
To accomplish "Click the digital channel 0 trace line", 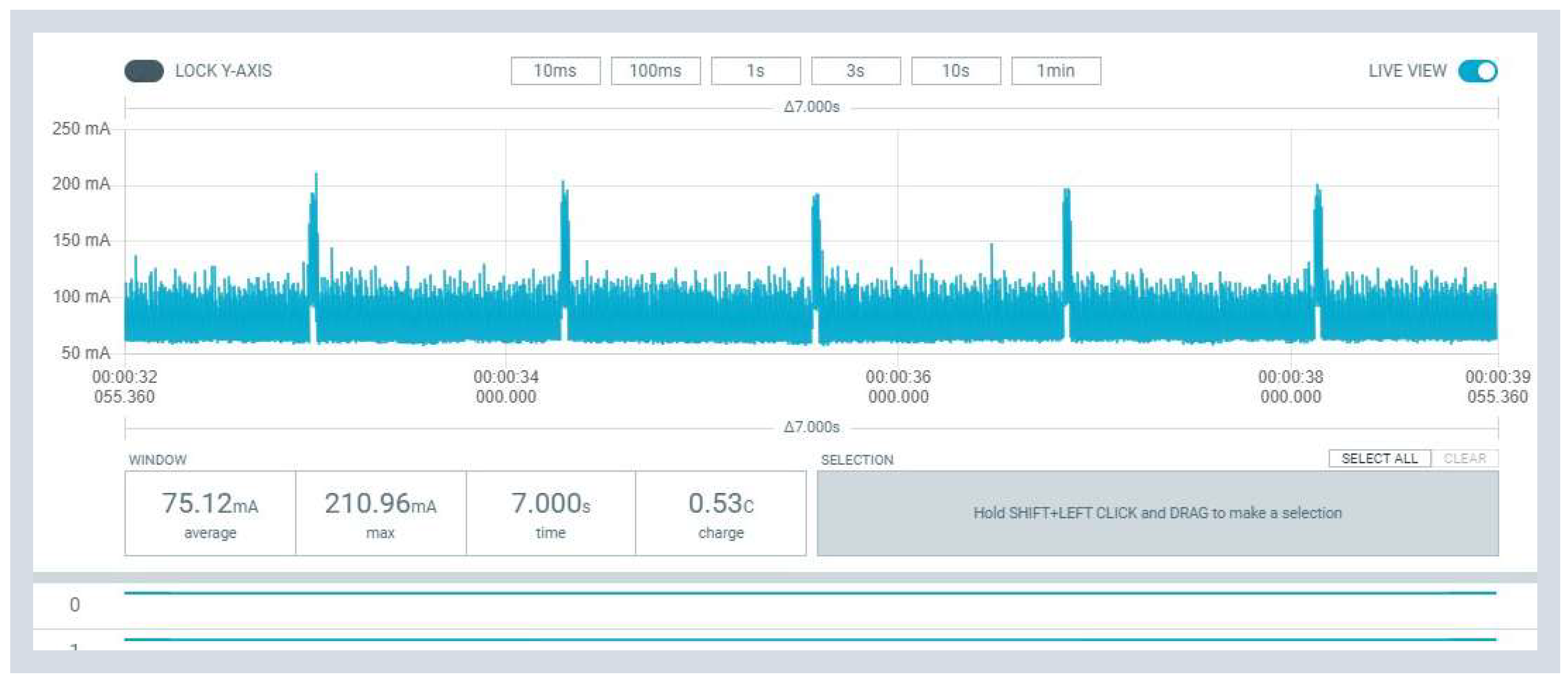I will (810, 593).
